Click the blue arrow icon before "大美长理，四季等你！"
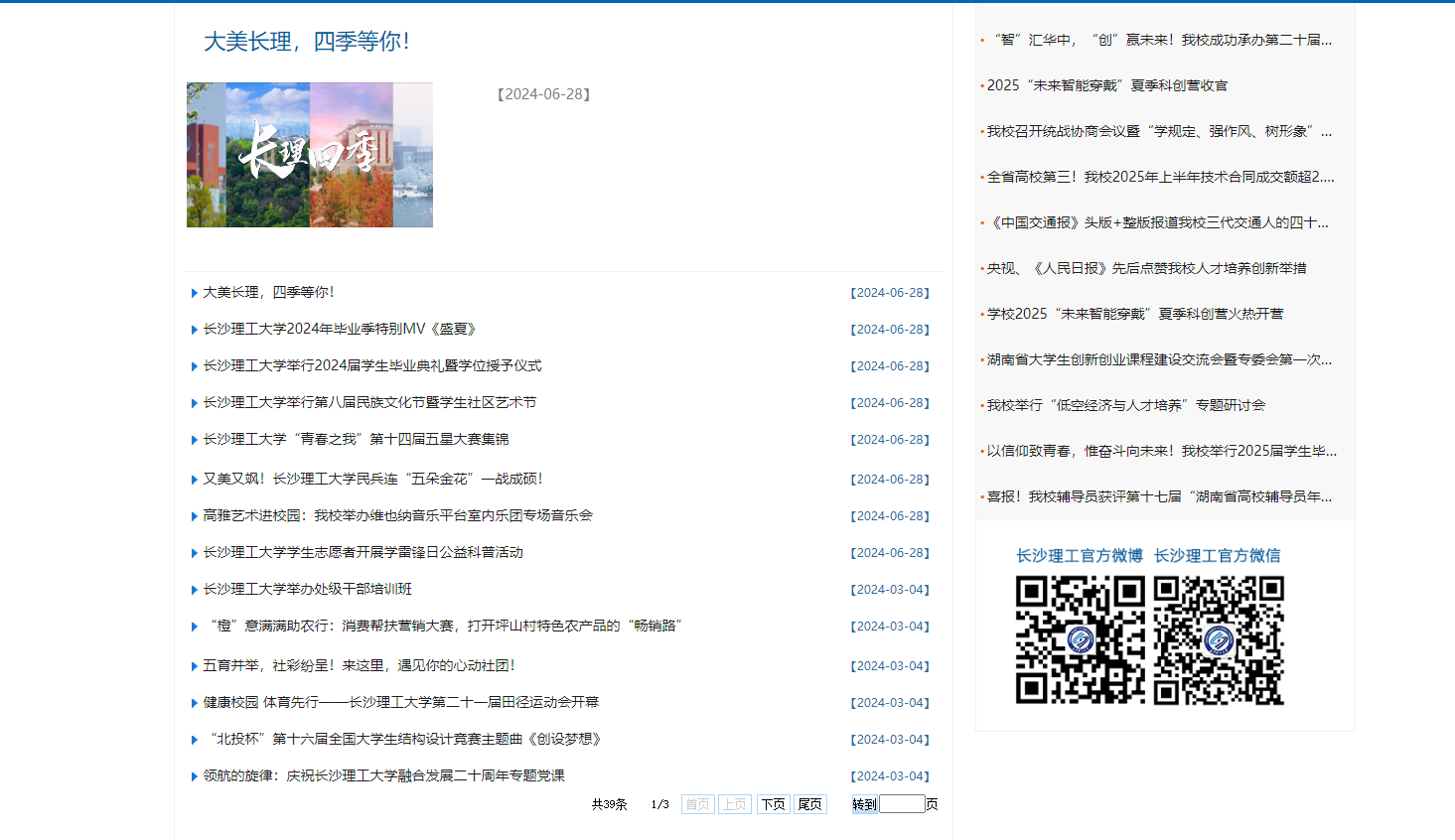1455x840 pixels. coord(193,292)
